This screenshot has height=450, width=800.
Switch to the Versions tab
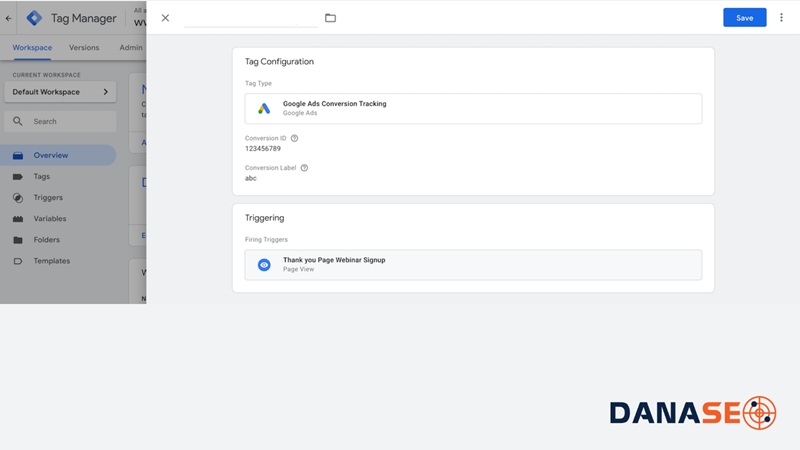coord(84,47)
